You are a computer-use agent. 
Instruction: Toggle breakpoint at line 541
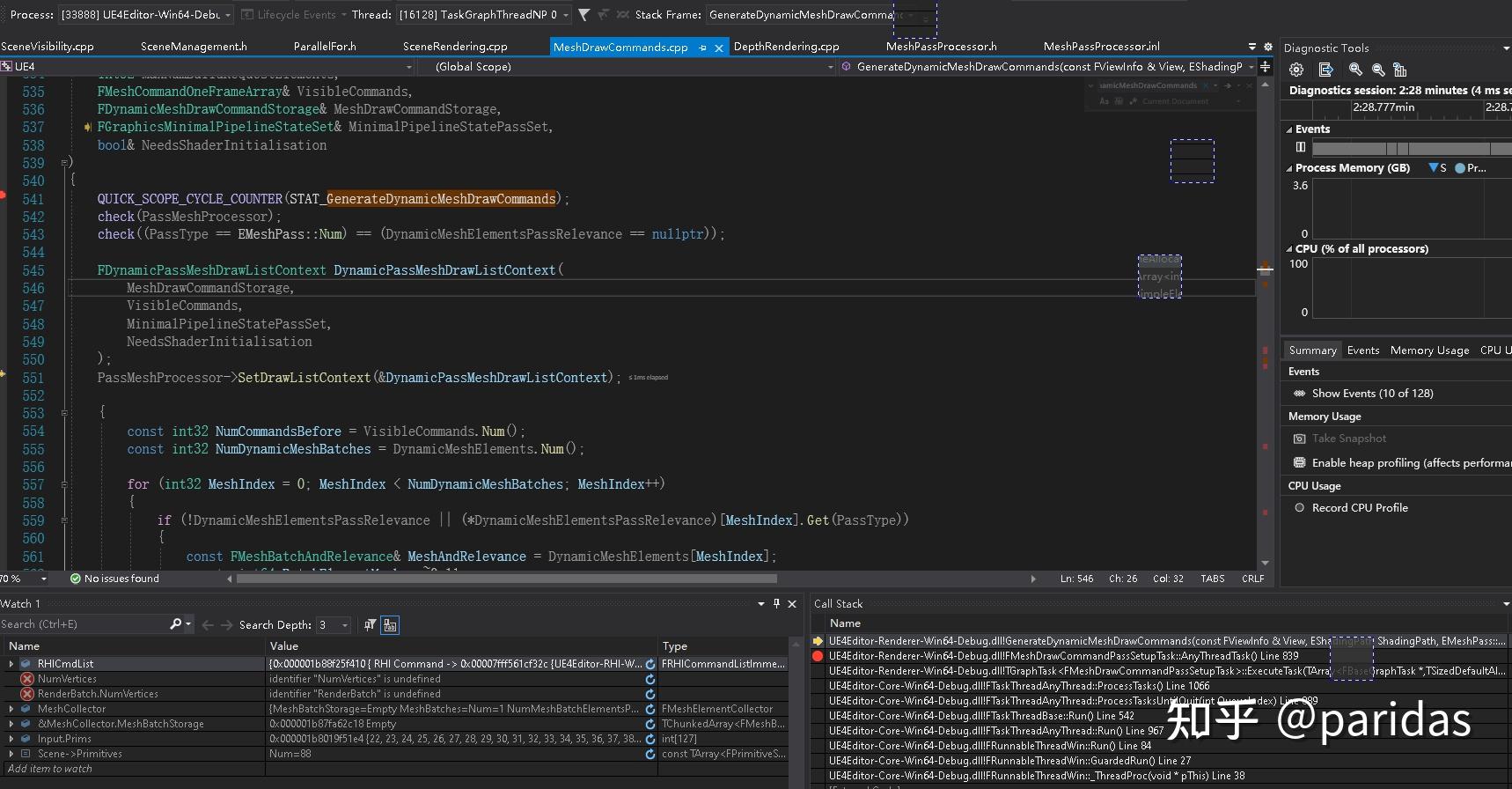[x=4, y=195]
